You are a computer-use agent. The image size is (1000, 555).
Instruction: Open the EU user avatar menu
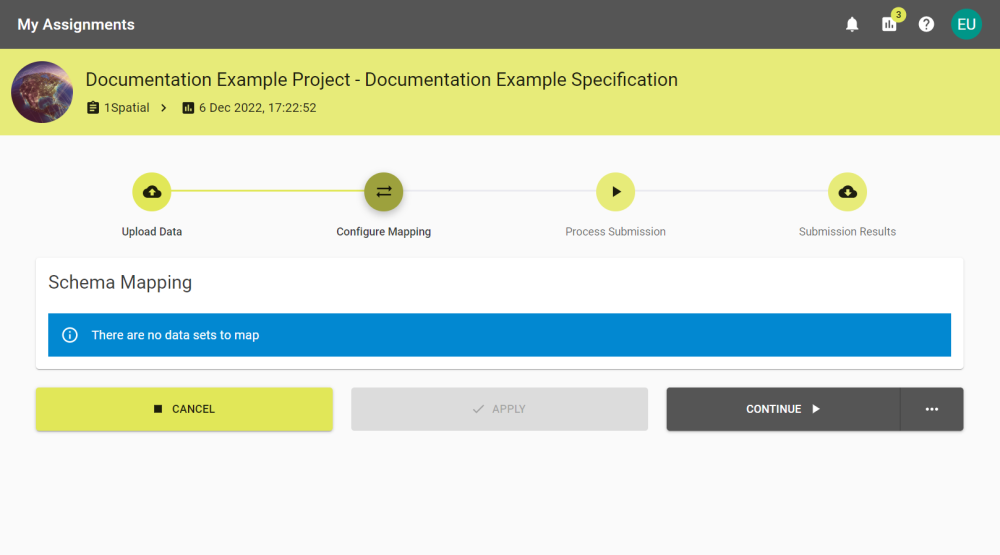966,24
